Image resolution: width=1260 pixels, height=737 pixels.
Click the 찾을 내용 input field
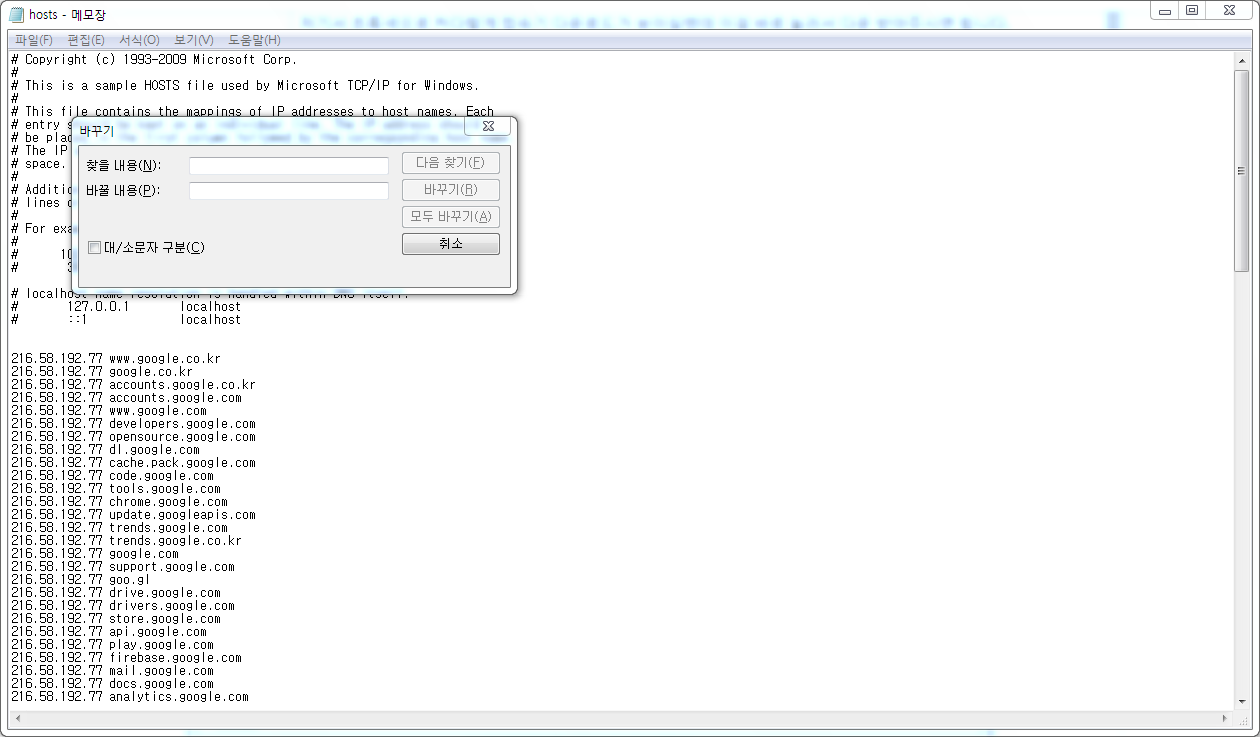289,166
